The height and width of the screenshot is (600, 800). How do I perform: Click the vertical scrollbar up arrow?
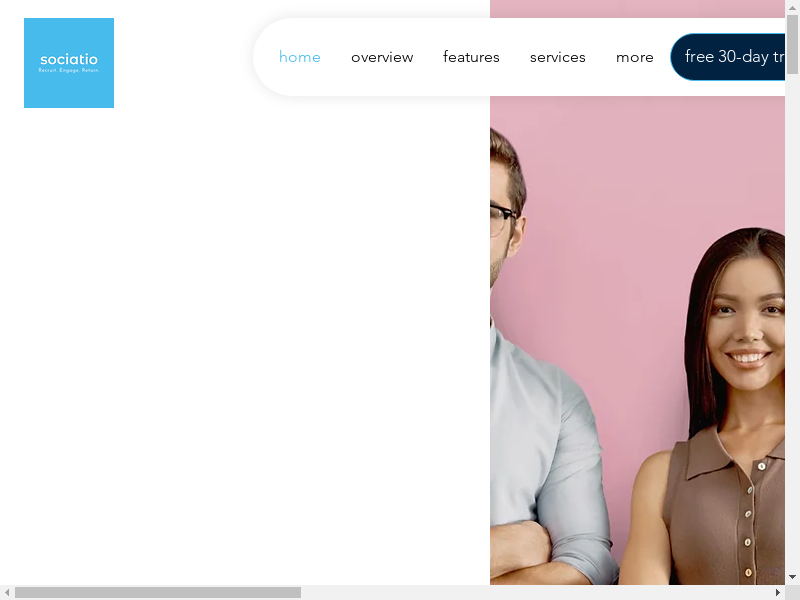[x=792, y=7]
